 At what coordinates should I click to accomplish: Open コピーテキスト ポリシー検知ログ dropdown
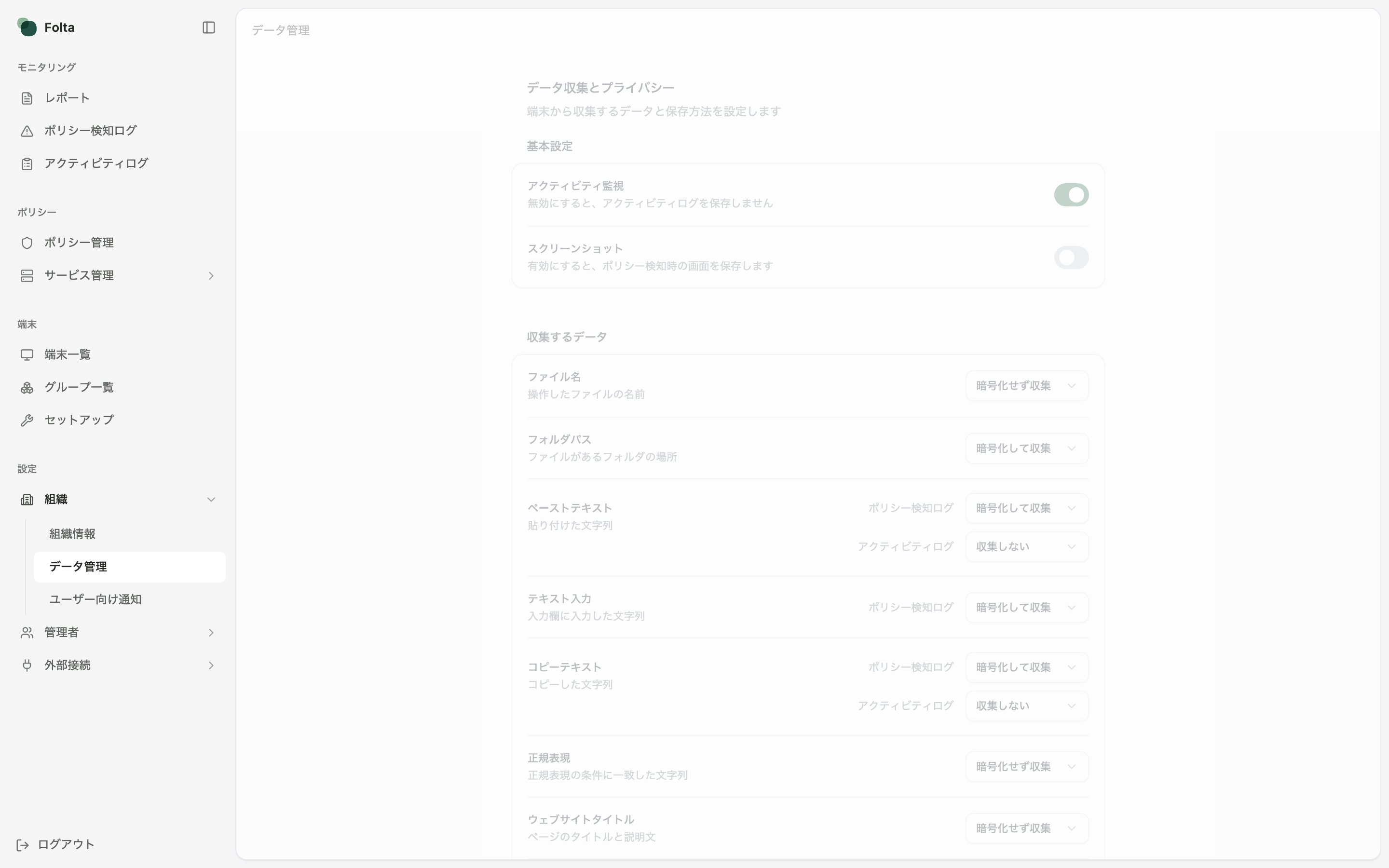[x=1027, y=667]
